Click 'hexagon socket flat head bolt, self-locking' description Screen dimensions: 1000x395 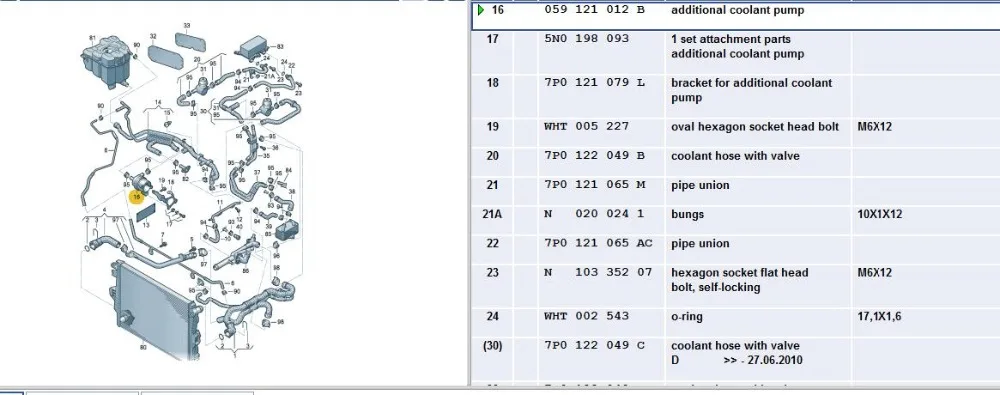click(x=739, y=280)
